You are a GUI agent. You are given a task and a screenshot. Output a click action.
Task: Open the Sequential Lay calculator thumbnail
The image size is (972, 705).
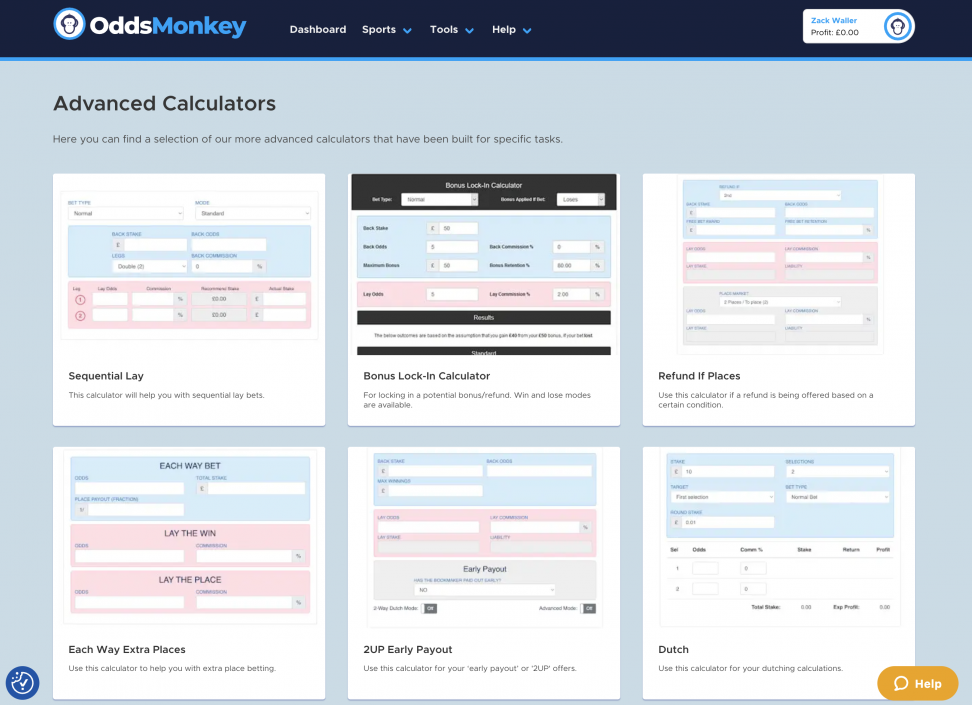(189, 265)
